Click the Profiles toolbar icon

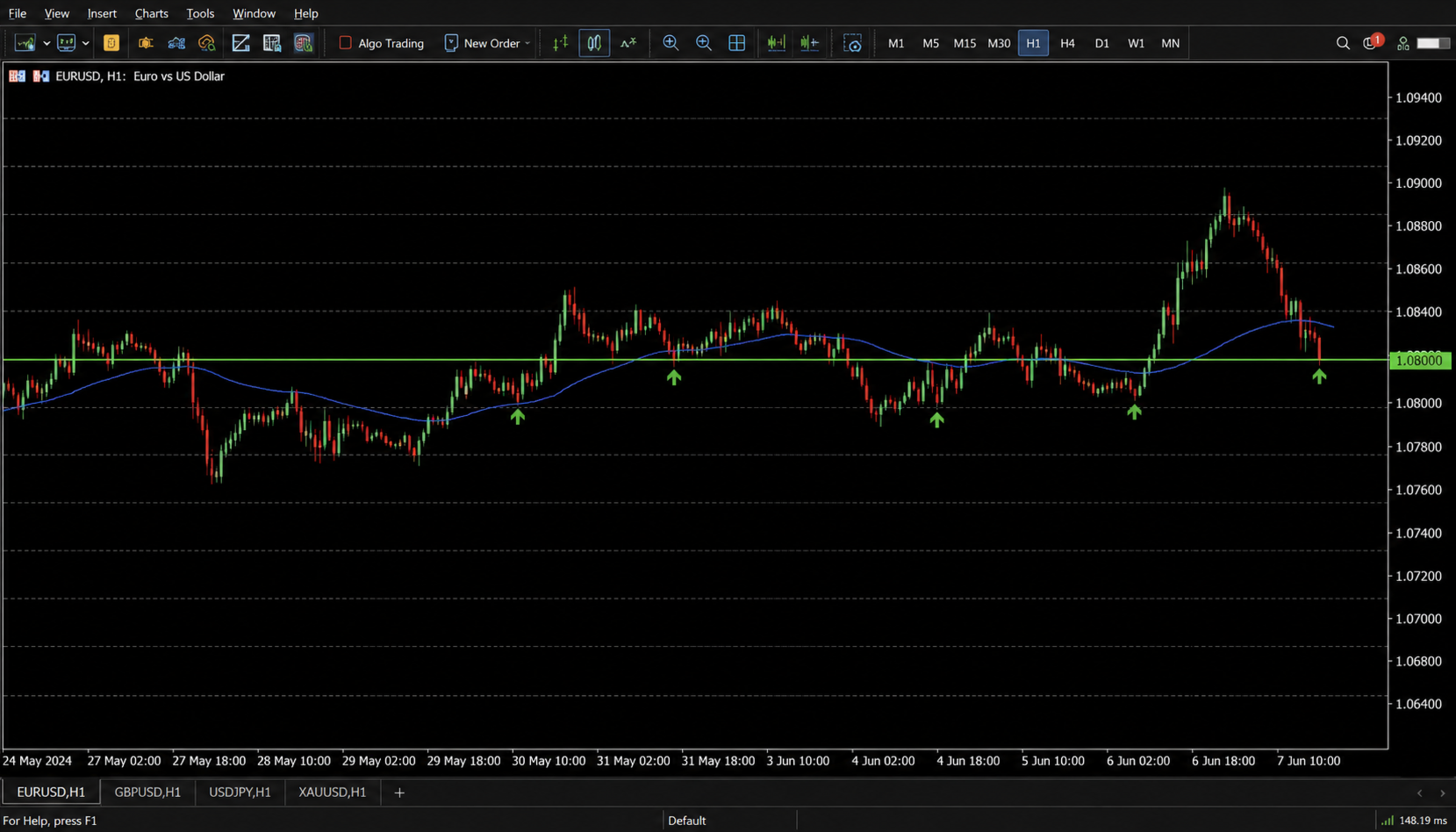click(66, 43)
